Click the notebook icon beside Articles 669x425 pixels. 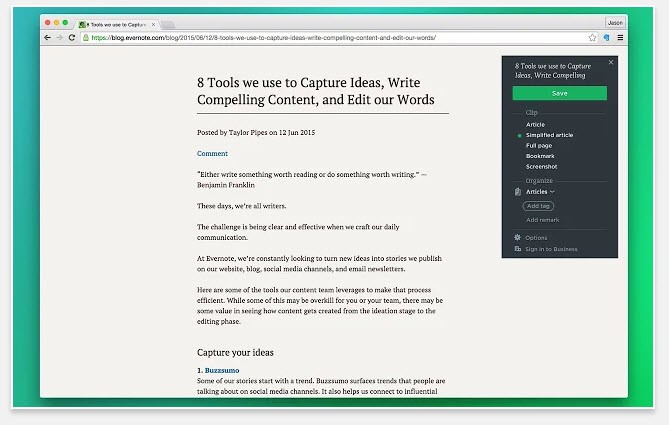(x=518, y=192)
